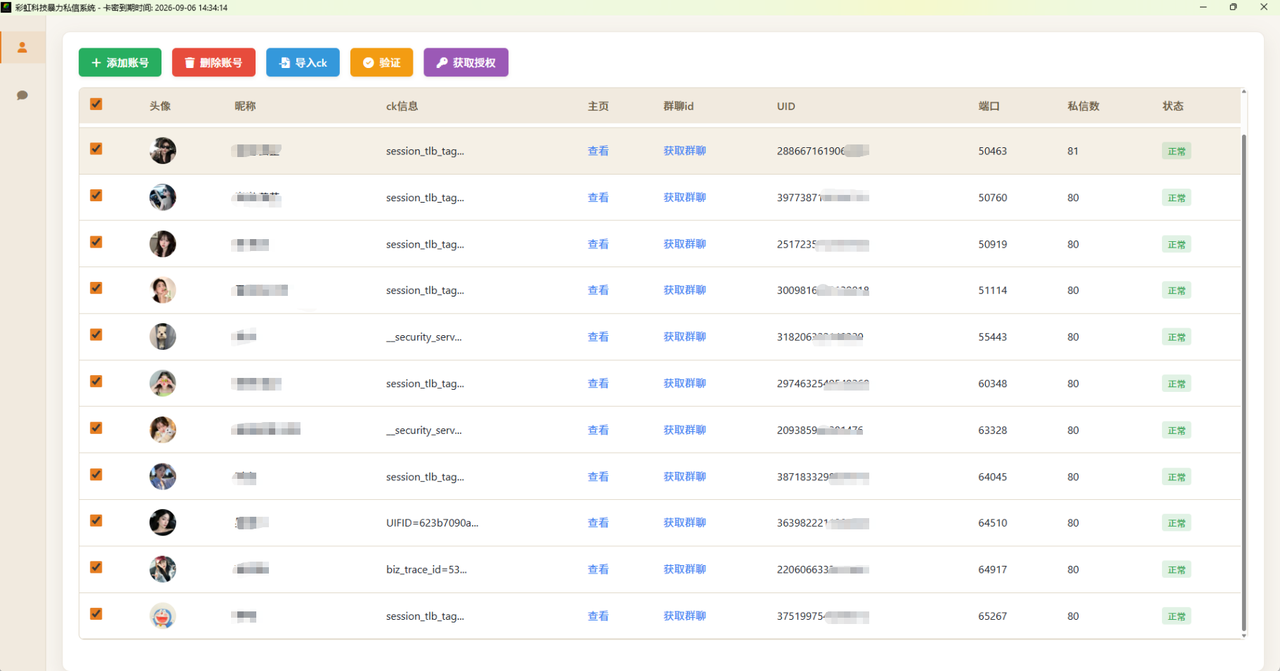Click the avatar in port 50760 row
The image size is (1280, 671).
[163, 198]
